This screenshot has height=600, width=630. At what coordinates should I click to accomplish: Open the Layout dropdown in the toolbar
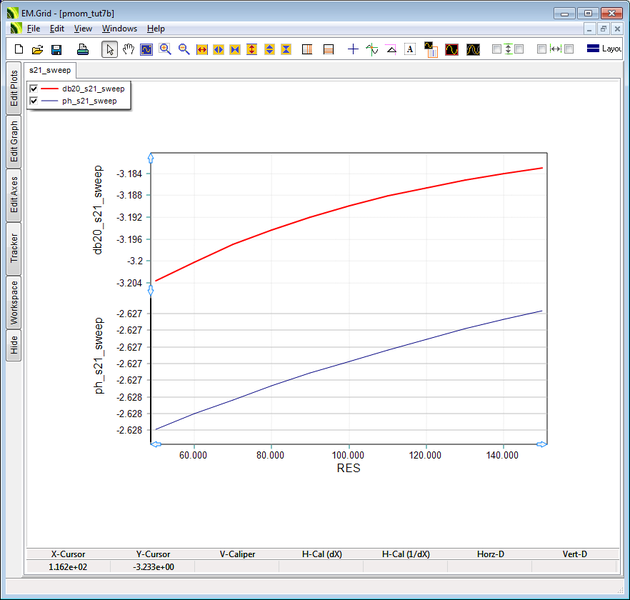[x=605, y=49]
